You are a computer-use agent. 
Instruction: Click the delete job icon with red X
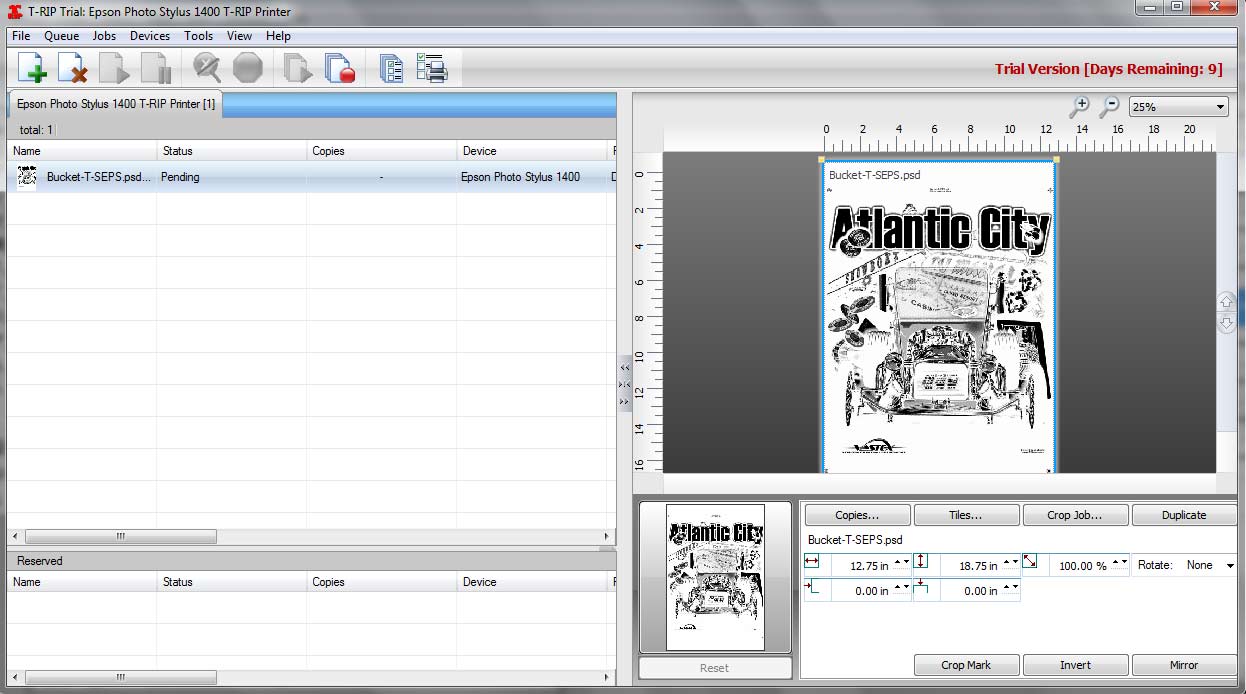point(72,68)
